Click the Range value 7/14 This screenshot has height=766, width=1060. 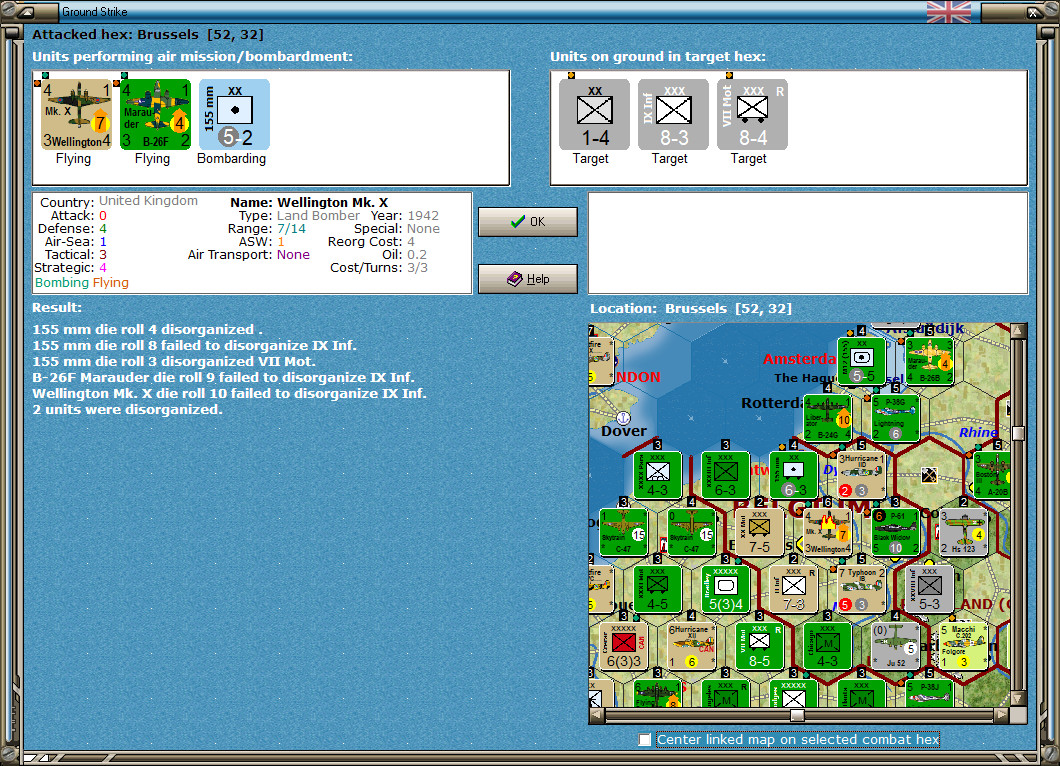(291, 229)
